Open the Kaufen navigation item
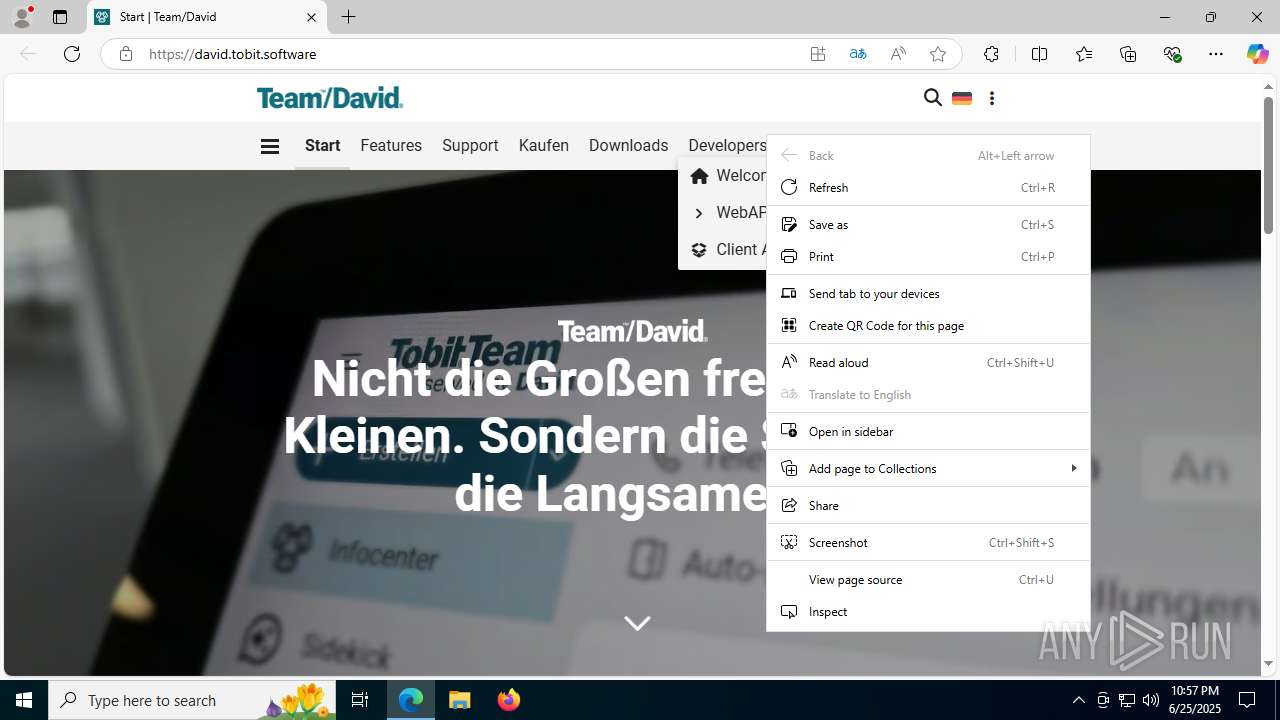The height and width of the screenshot is (720, 1280). pos(544,145)
